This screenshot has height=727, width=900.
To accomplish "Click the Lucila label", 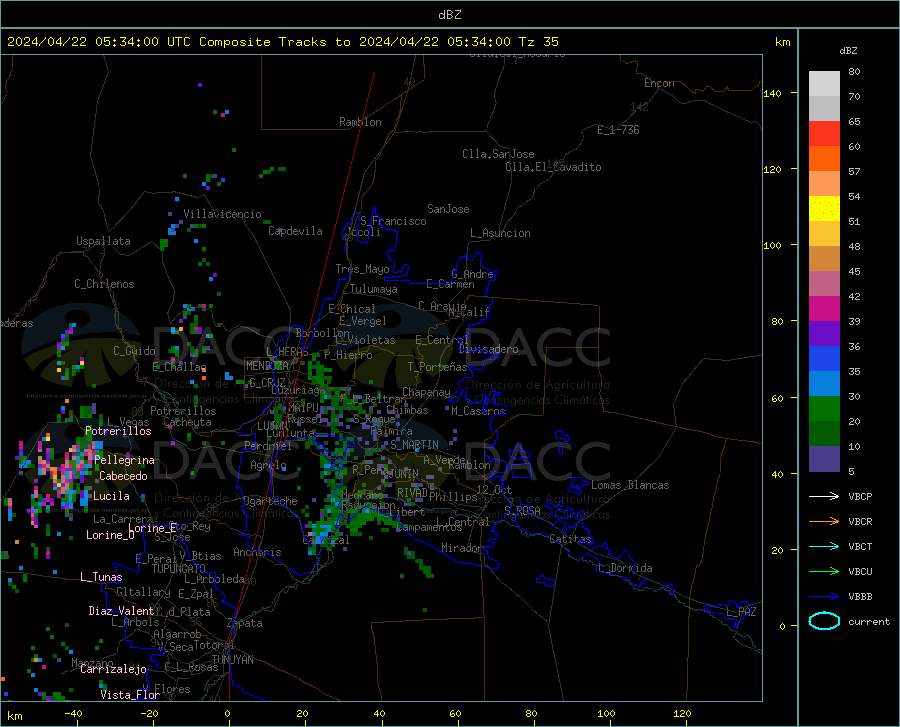I will tap(111, 496).
